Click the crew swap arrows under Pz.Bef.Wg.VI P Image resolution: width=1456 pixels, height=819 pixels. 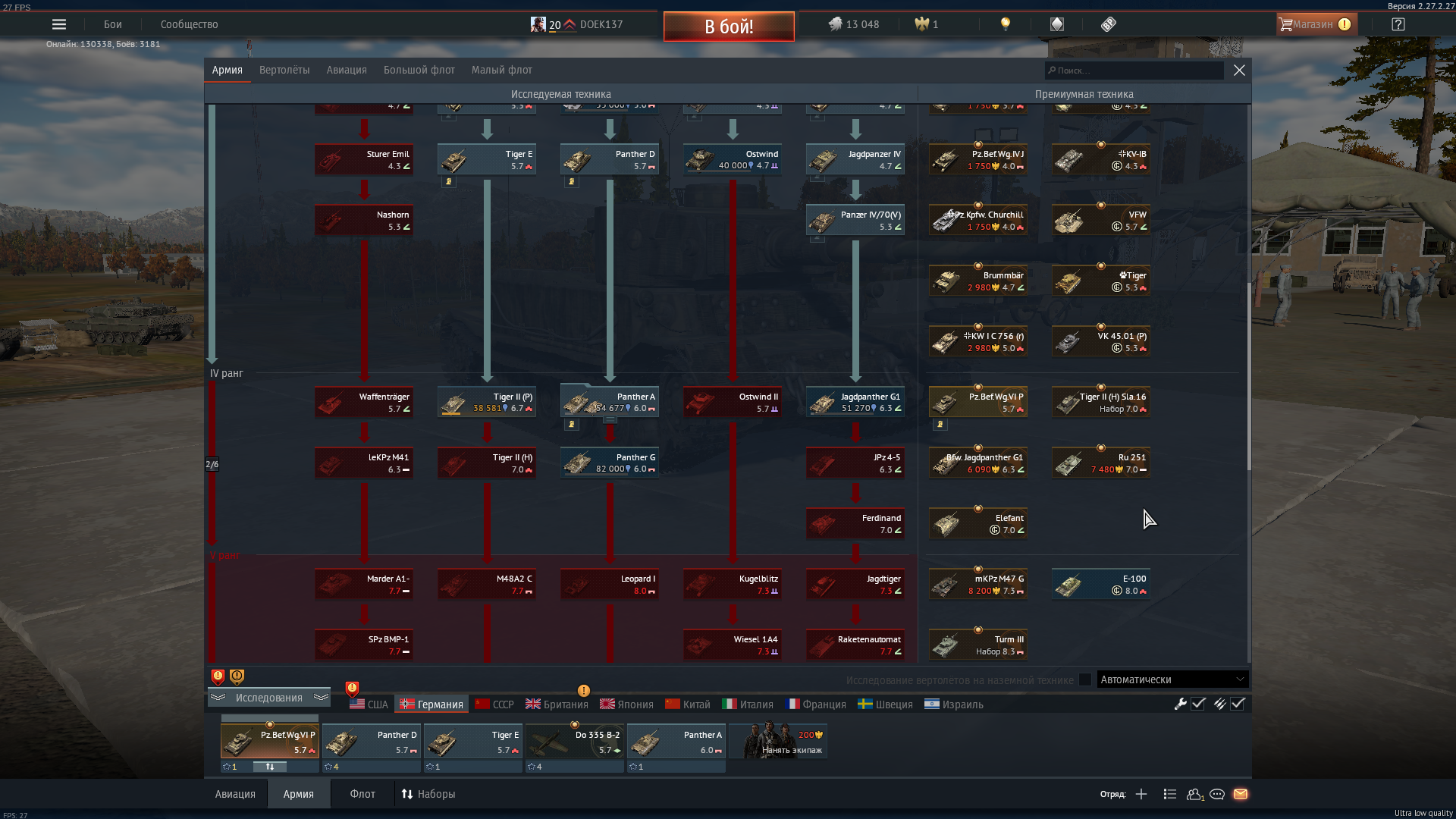click(x=269, y=767)
